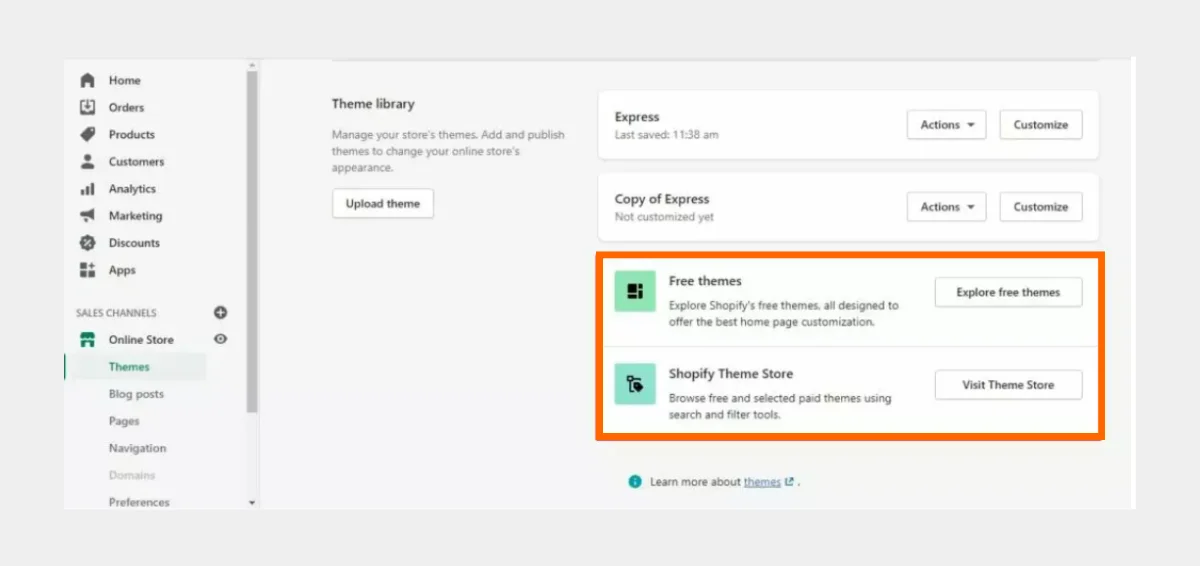Open the themes help link
Screen dimensions: 1200x566
[762, 481]
